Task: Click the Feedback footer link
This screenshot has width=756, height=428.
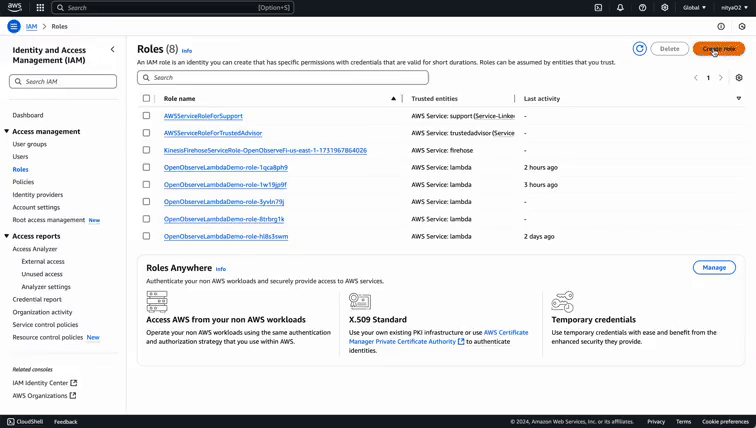Action: point(66,422)
